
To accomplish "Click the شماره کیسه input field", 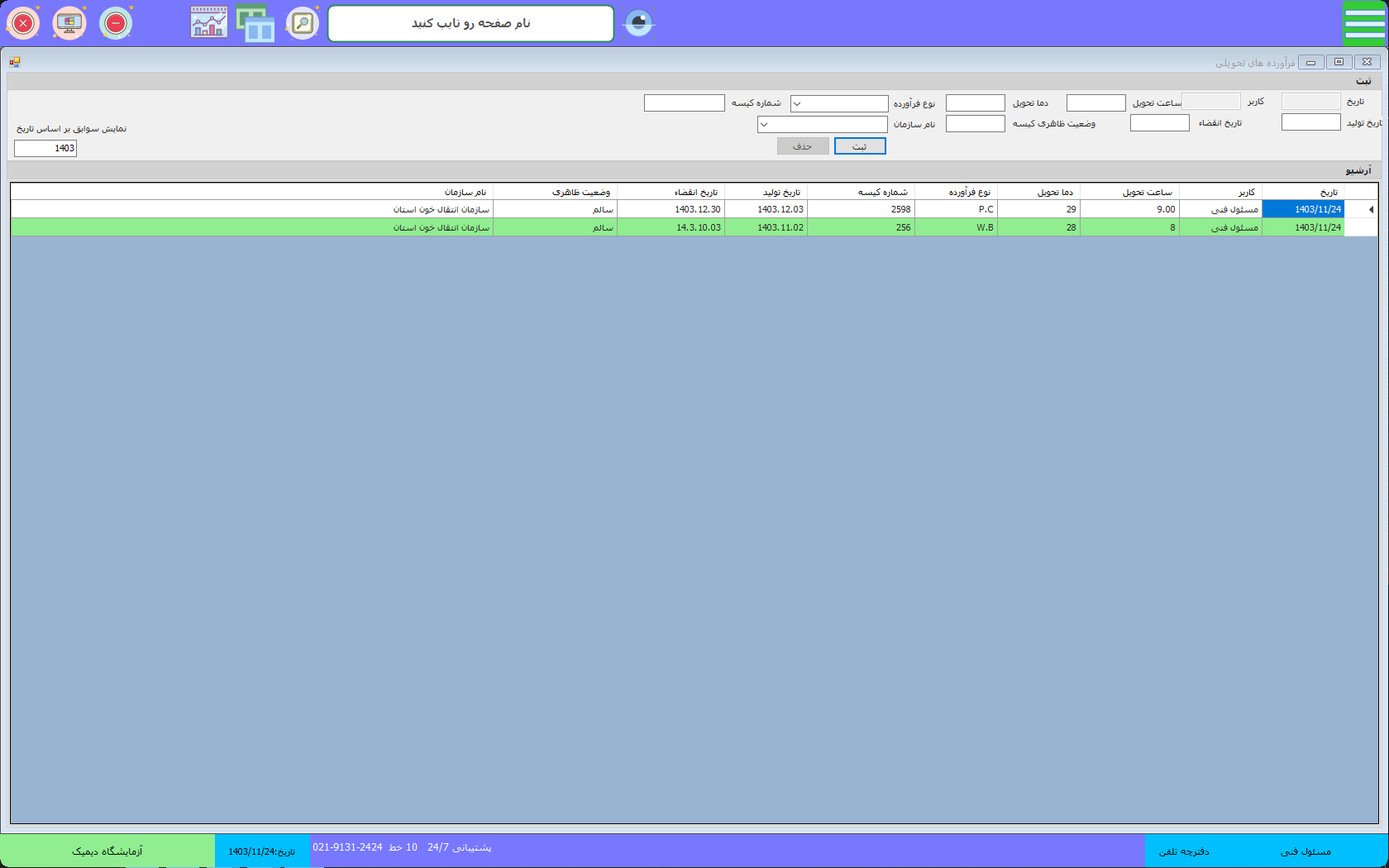I will point(684,103).
